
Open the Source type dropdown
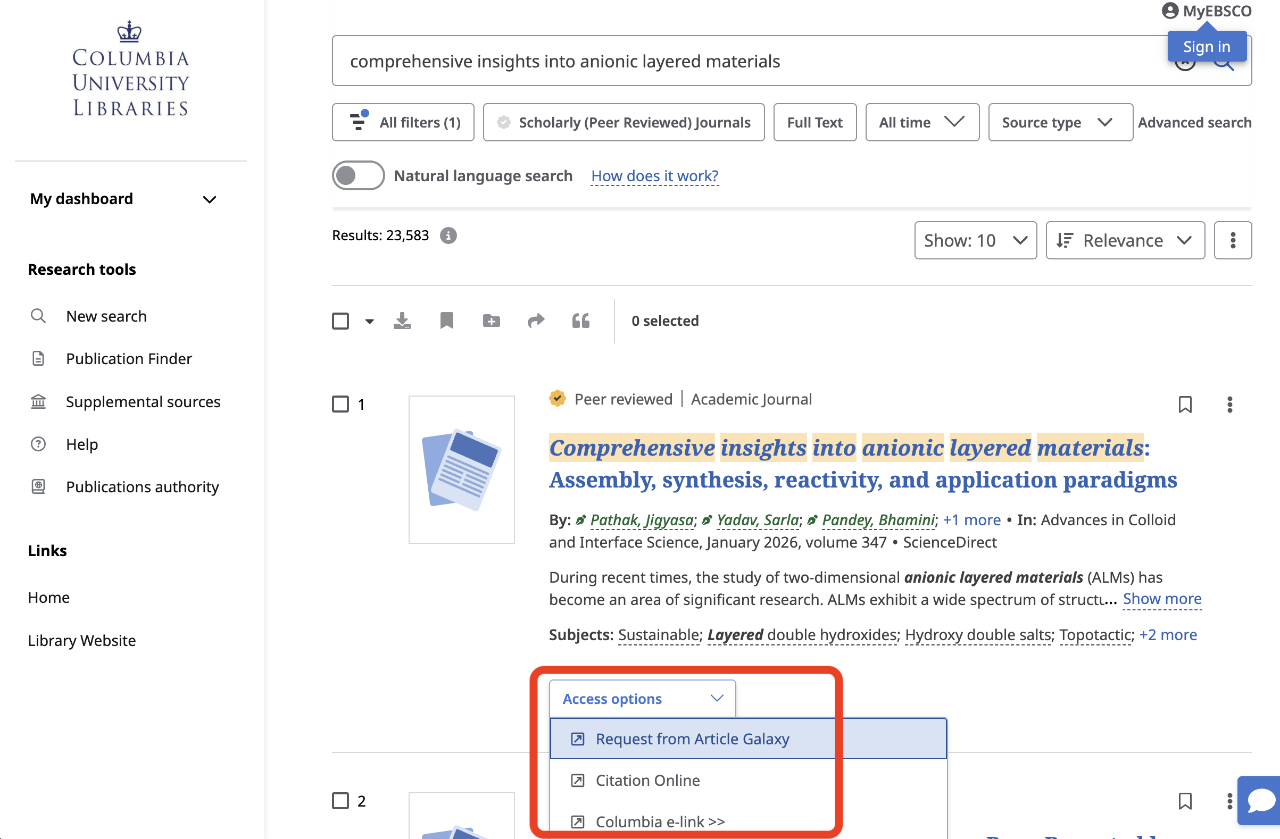1060,121
